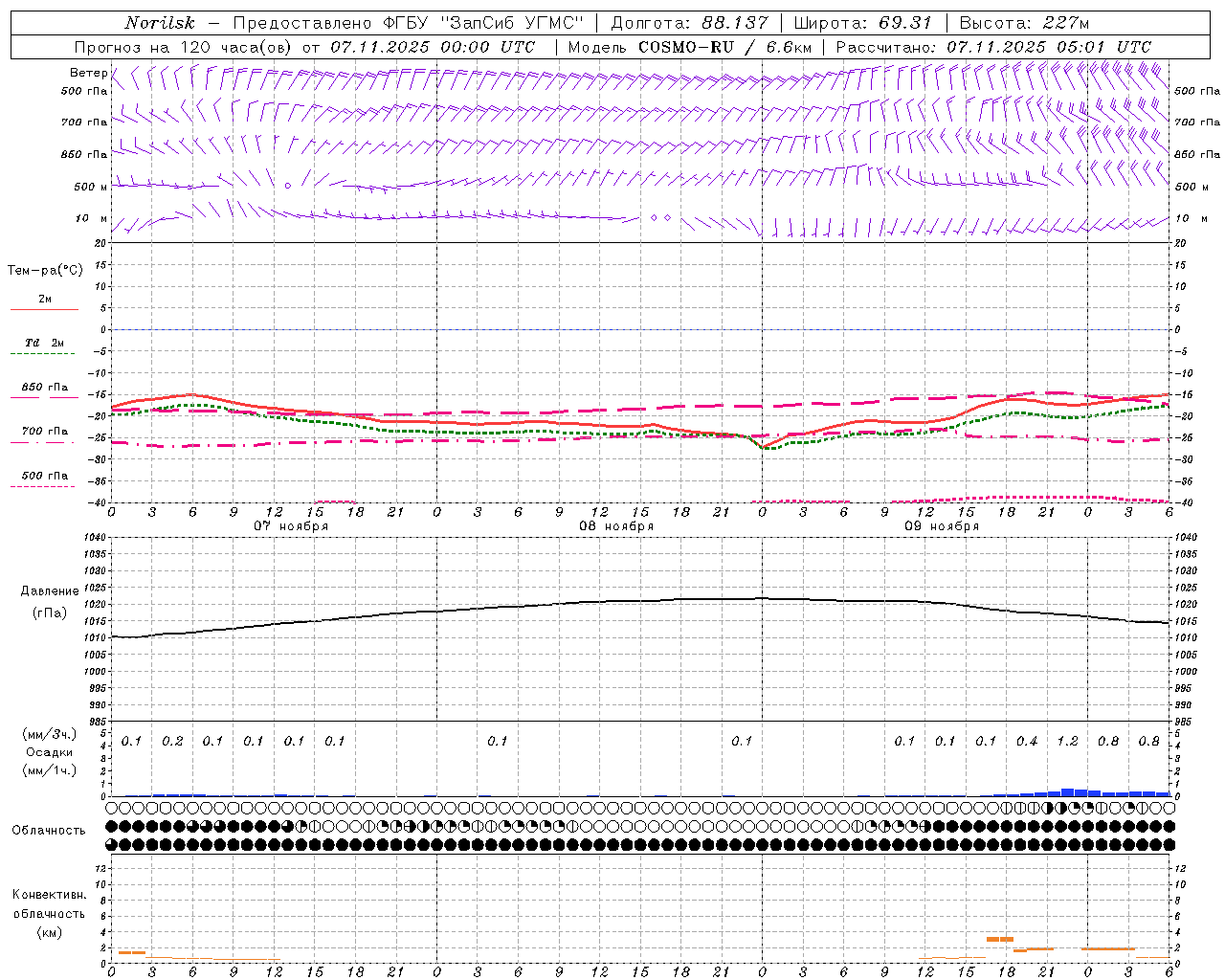Click the "Td 2м" dew point legend entry
1225x980 pixels.
pos(45,343)
